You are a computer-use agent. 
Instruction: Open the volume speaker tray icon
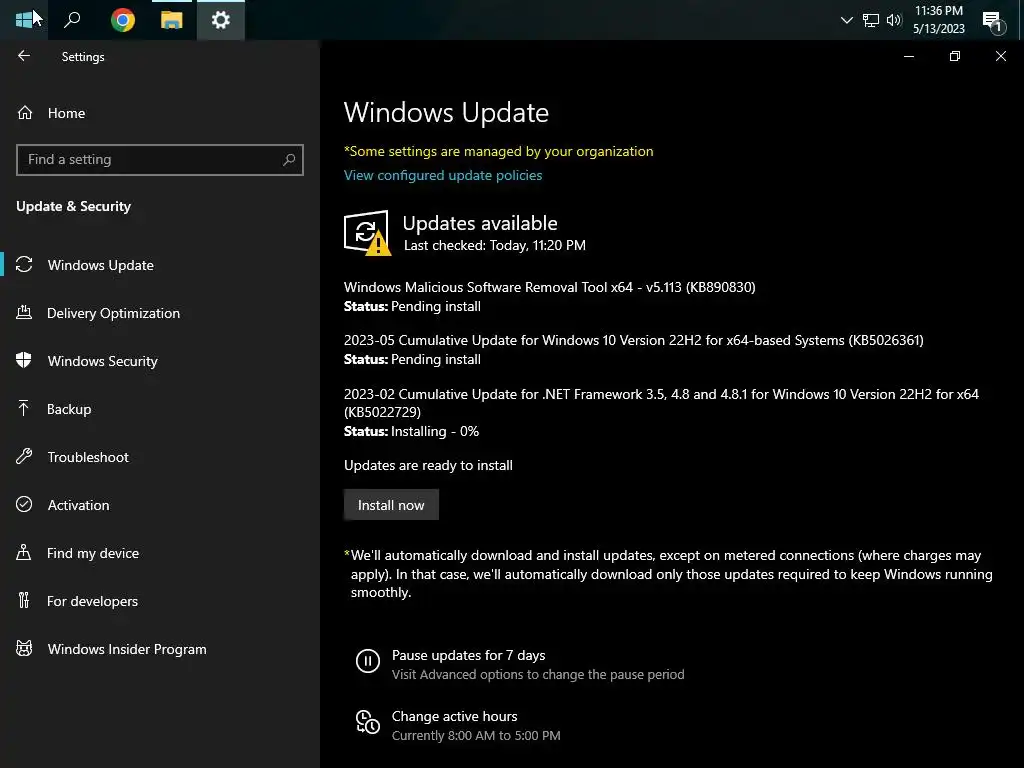pos(894,20)
